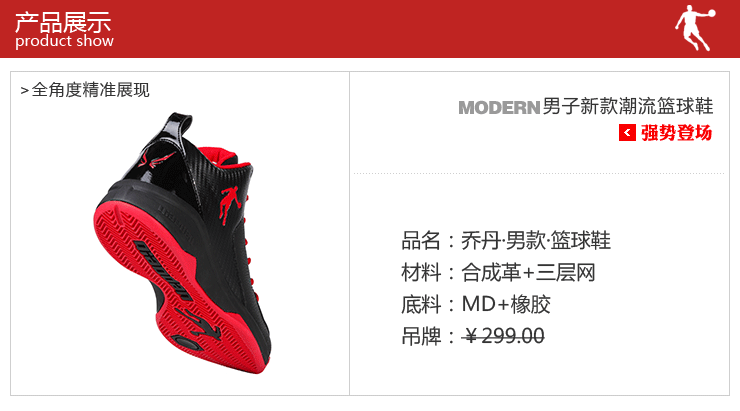Select the 品名 乔丹·男款·篮球鞋 line
Screen dimensions: 740x411
coord(506,241)
